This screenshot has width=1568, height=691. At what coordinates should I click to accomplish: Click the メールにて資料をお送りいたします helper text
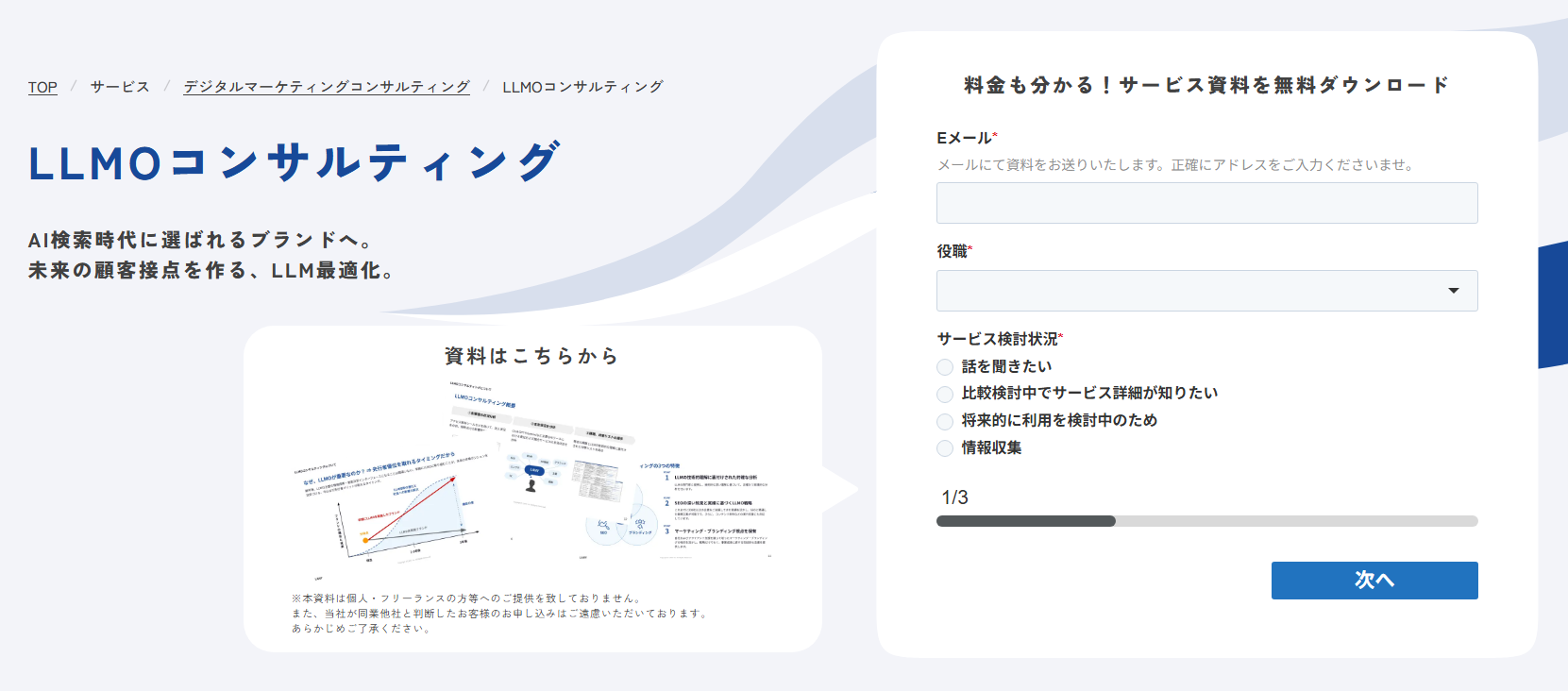tap(1175, 165)
